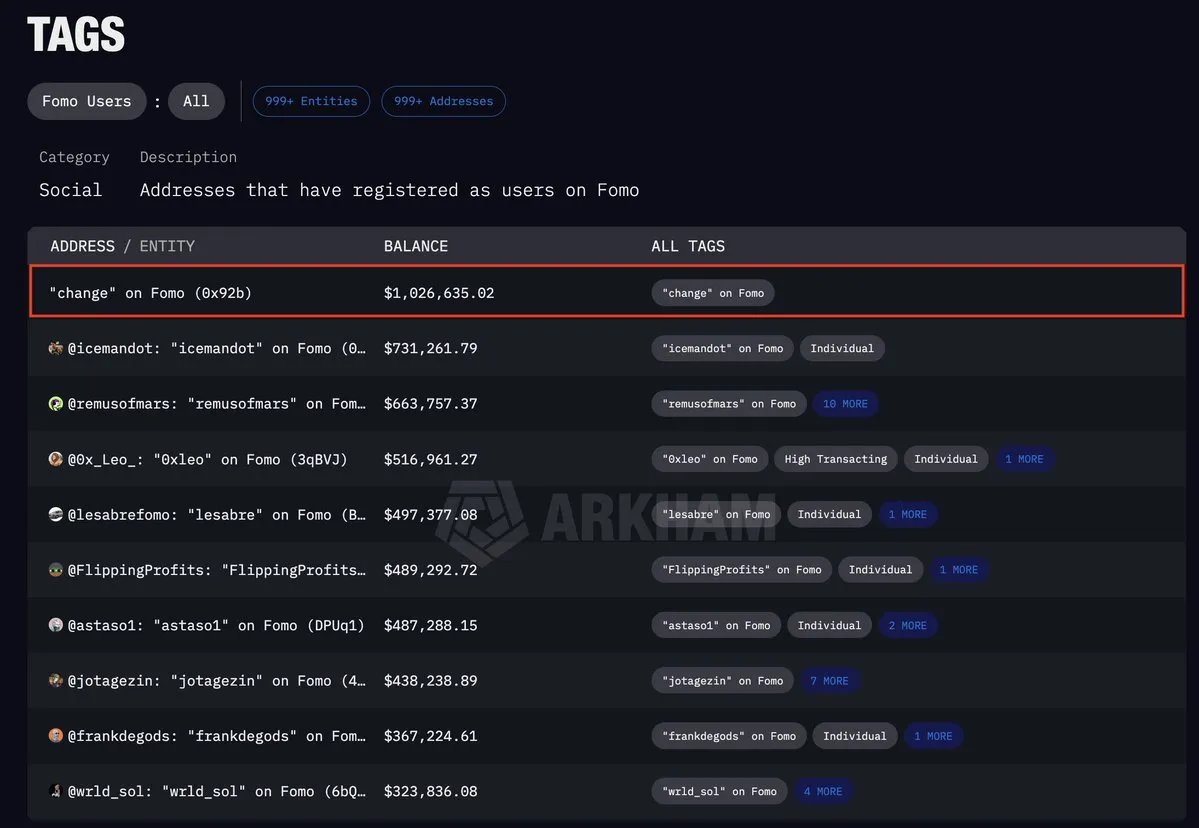Click the frankdegods avatar icon
Image resolution: width=1199 pixels, height=828 pixels.
(56, 736)
